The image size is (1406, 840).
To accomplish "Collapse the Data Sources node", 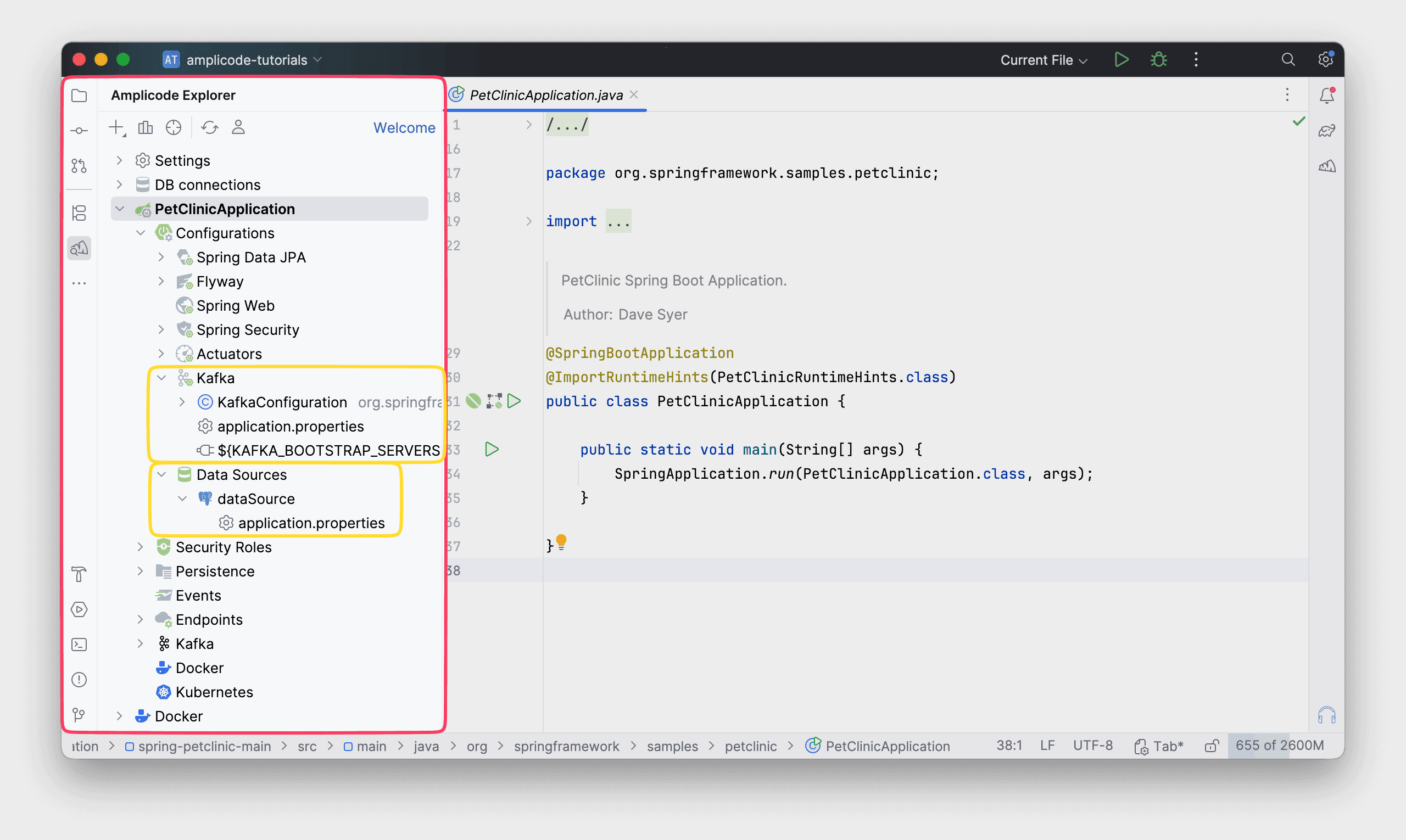I will (x=161, y=474).
